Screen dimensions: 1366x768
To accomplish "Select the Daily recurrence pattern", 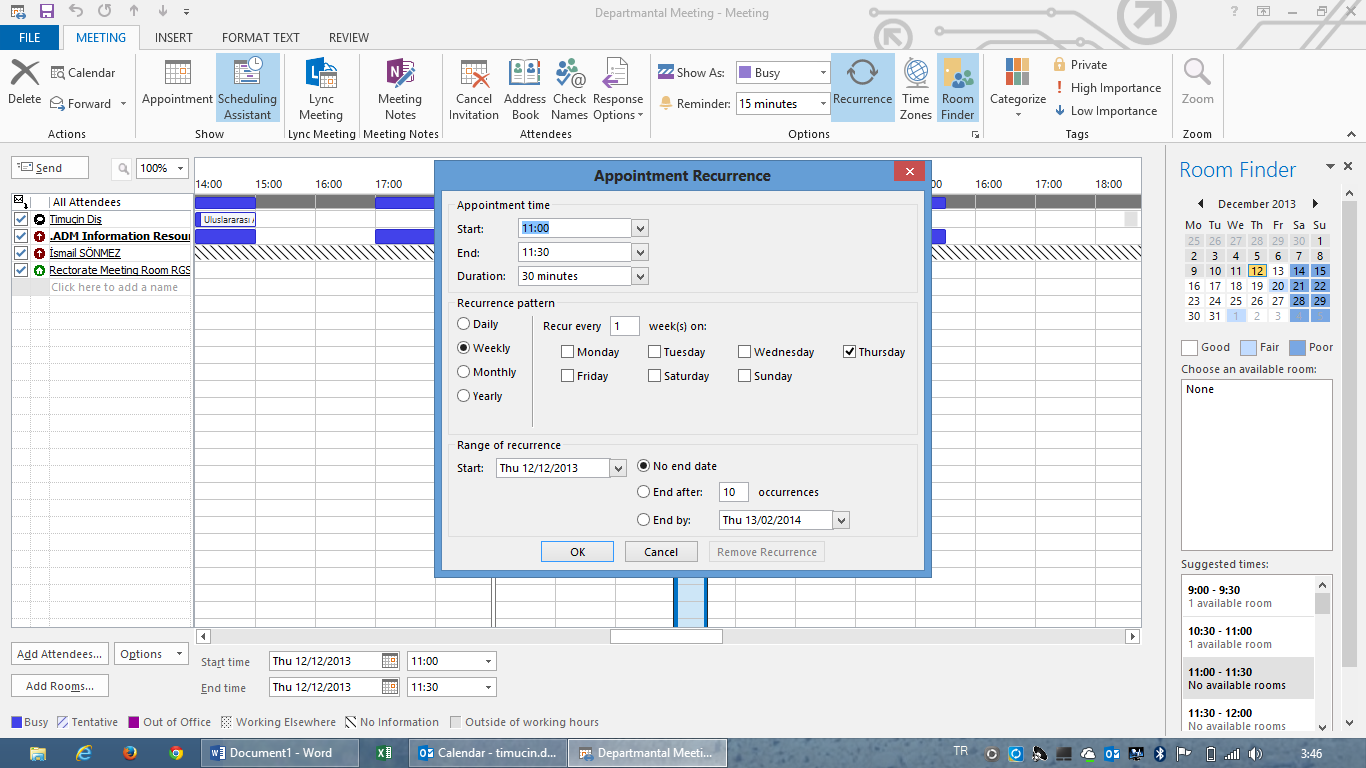I will tap(478, 324).
